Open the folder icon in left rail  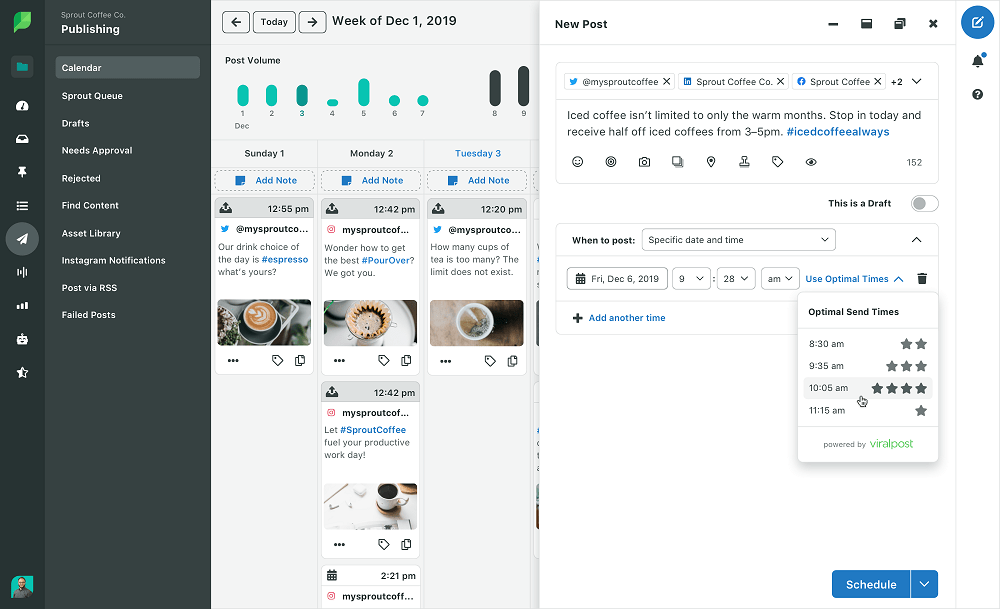(x=22, y=66)
